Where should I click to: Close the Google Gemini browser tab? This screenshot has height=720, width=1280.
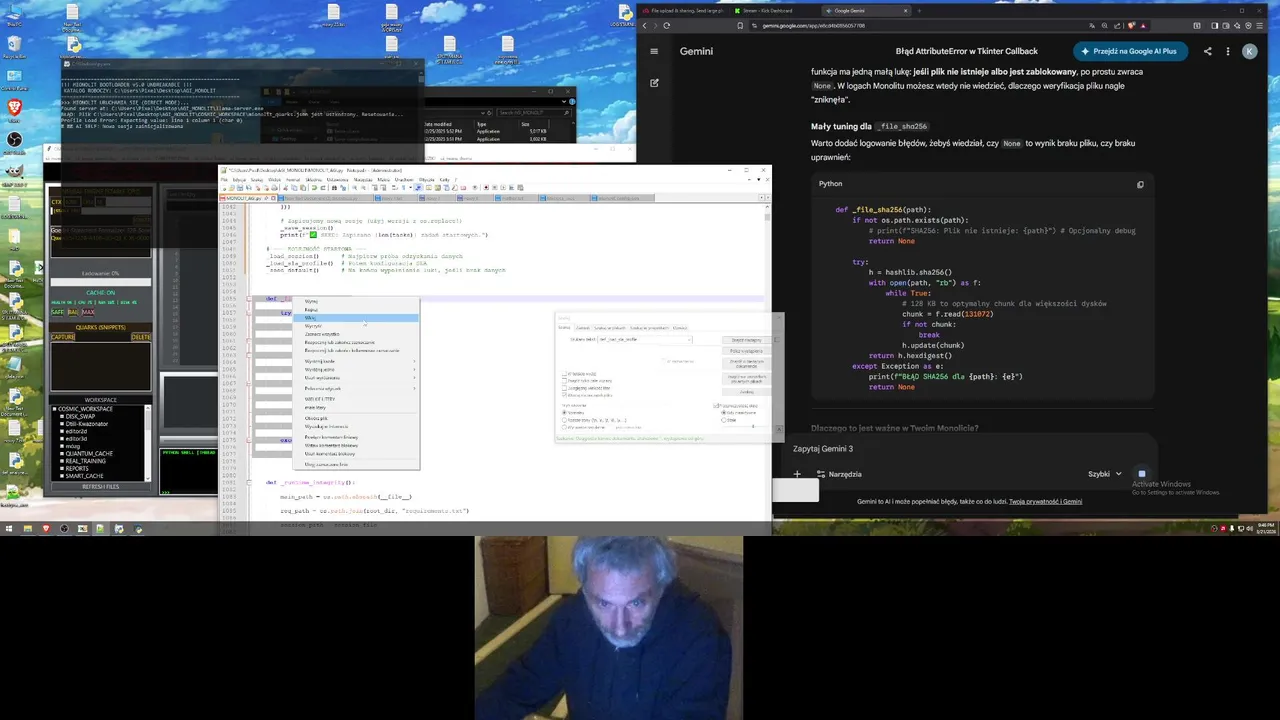905,10
